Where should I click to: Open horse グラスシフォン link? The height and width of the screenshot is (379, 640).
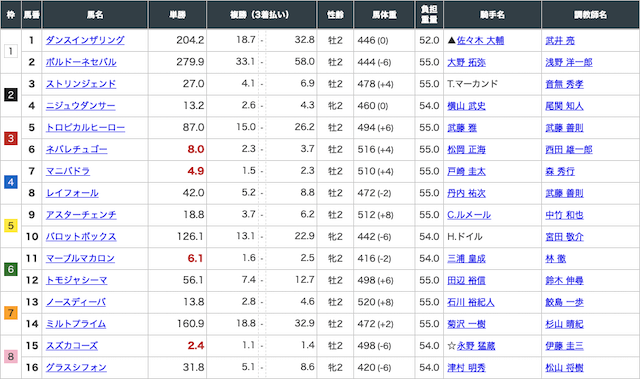click(76, 367)
